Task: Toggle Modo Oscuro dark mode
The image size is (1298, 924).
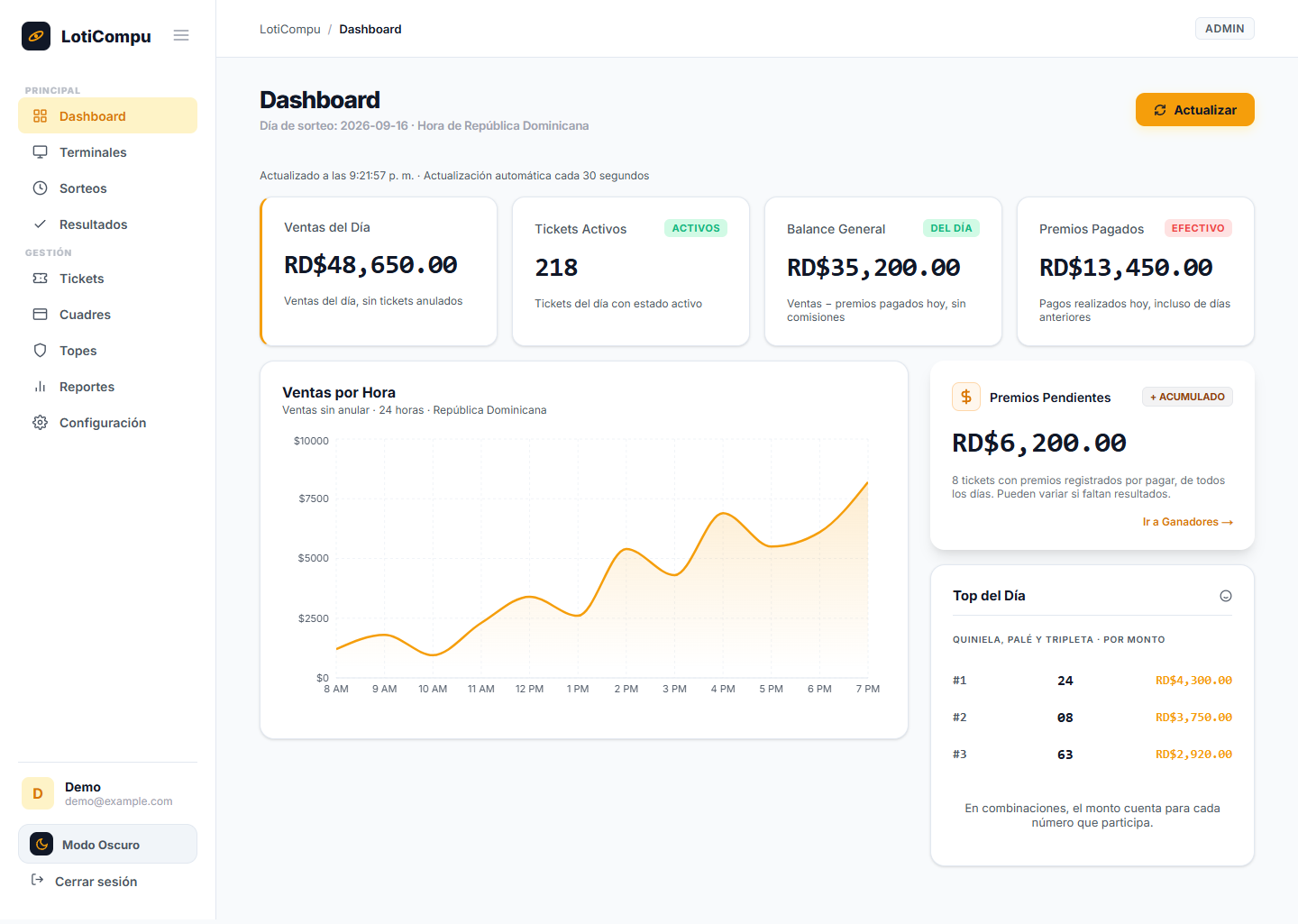Action: coord(107,844)
